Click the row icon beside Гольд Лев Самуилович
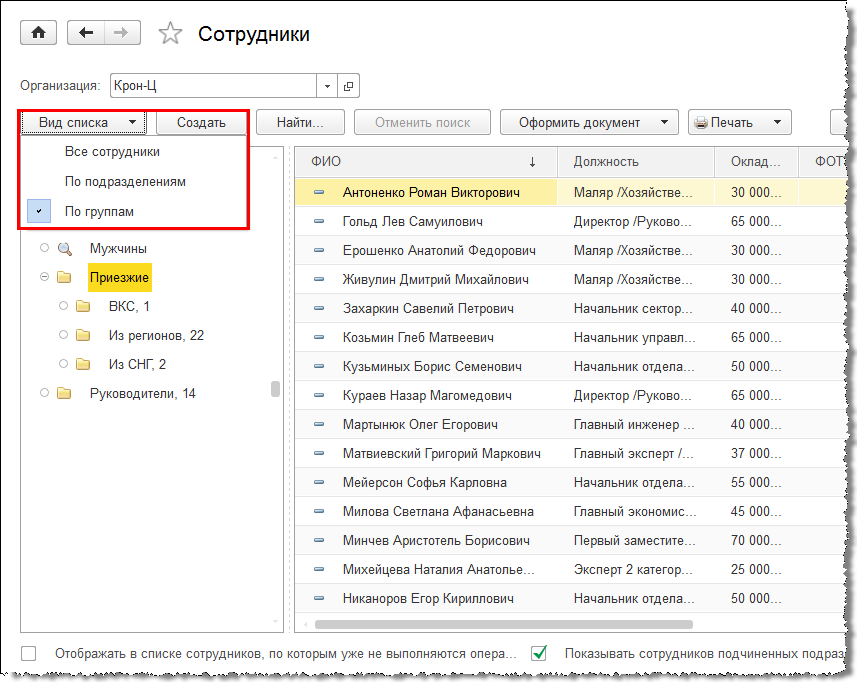The width and height of the screenshot is (857, 682). point(319,221)
